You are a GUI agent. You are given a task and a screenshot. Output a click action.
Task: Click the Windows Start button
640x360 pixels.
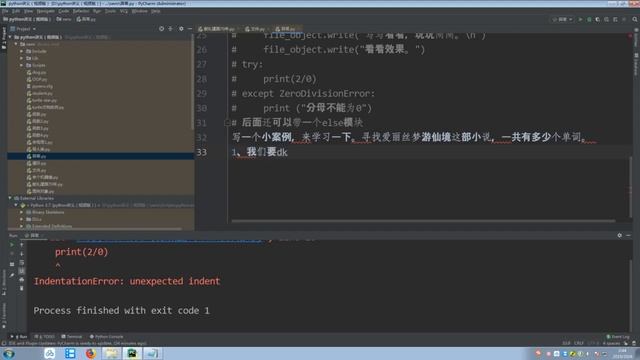[9, 353]
